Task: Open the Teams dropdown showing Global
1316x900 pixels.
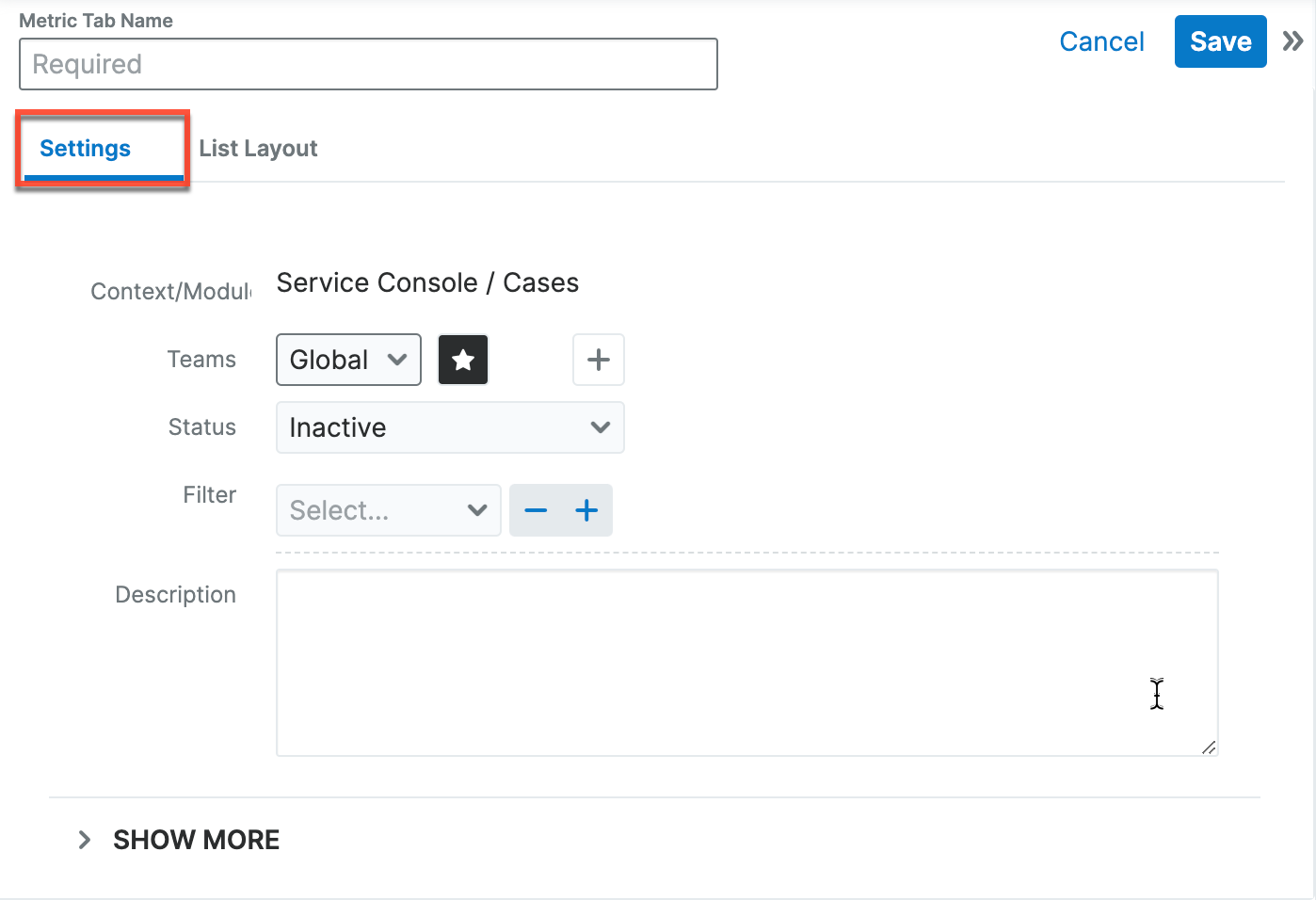Action: pos(348,360)
